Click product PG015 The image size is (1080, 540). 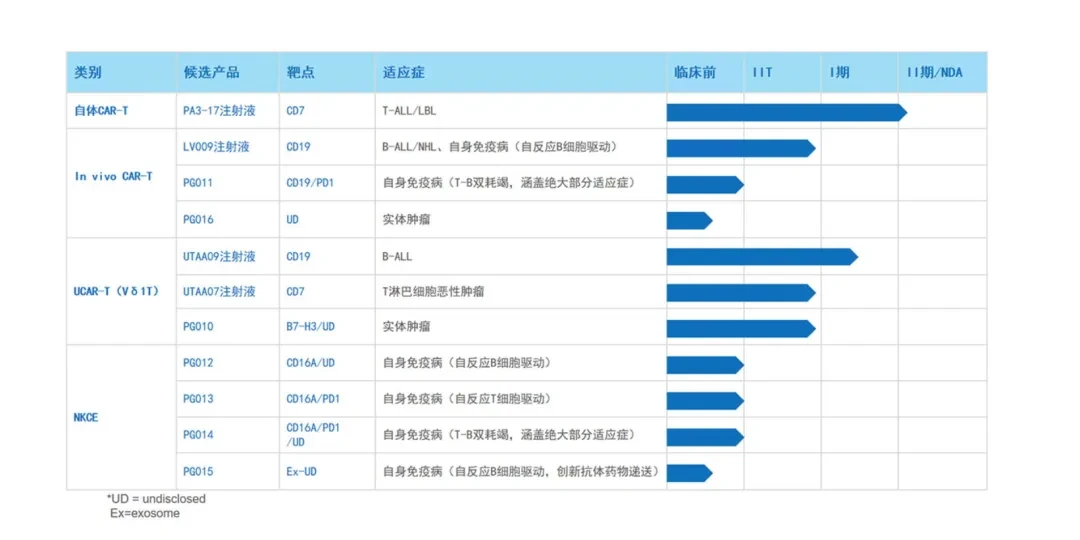pos(198,472)
